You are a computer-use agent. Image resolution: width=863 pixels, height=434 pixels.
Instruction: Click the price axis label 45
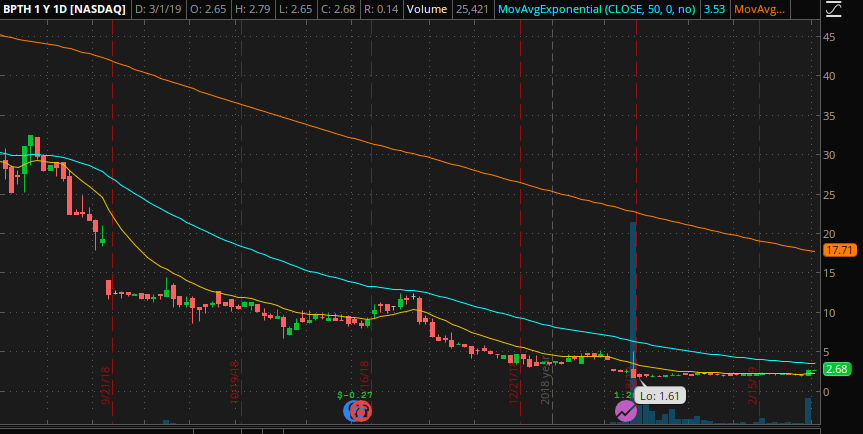pyautogui.click(x=829, y=37)
